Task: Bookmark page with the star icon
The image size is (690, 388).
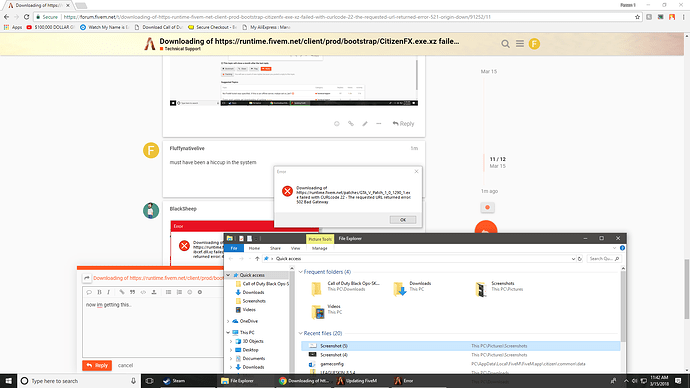Action: (637, 17)
